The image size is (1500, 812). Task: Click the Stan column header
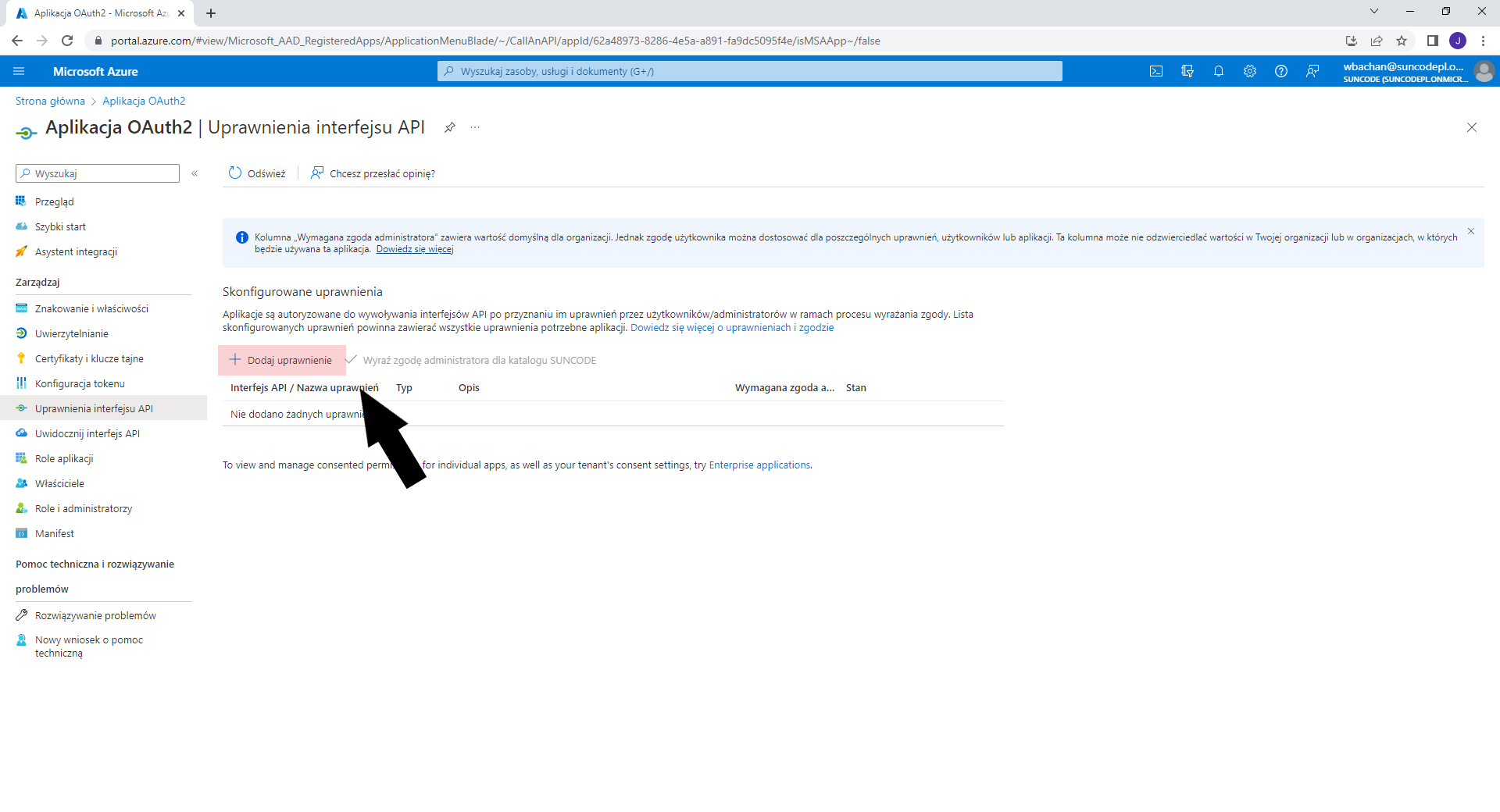[x=856, y=387]
